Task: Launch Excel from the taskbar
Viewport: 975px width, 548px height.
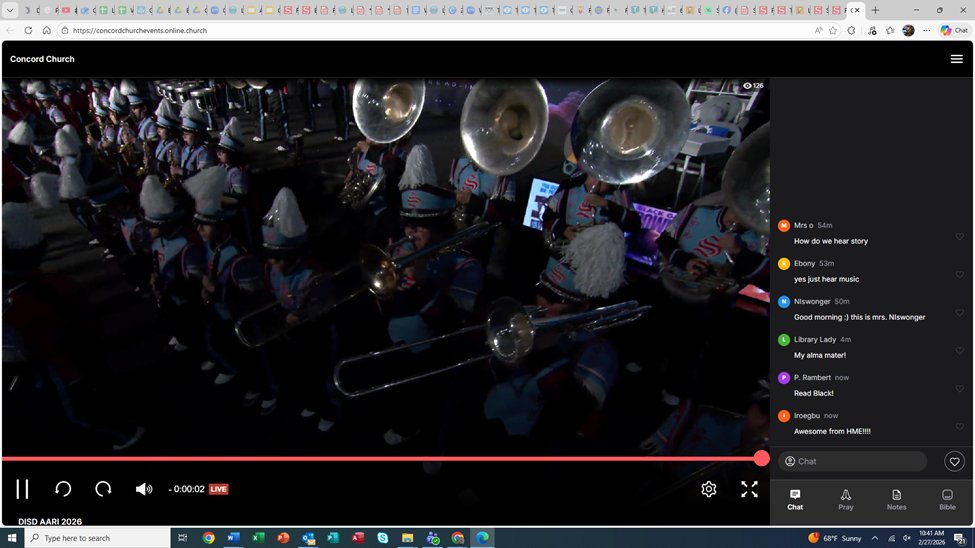Action: [x=258, y=537]
